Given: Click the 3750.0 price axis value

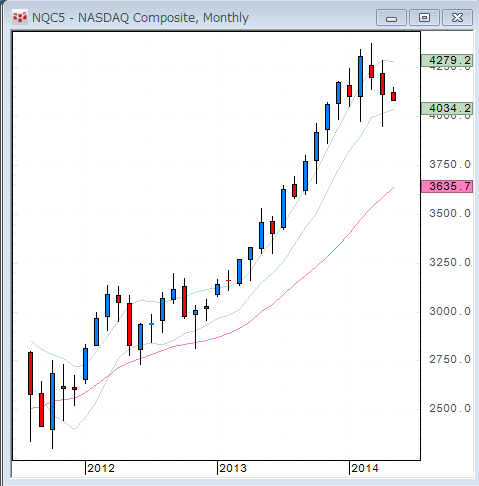Looking at the screenshot, I should pyautogui.click(x=450, y=164).
